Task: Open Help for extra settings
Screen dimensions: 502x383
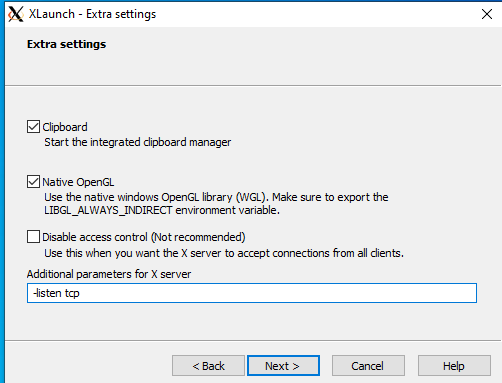Action: pyautogui.click(x=454, y=366)
